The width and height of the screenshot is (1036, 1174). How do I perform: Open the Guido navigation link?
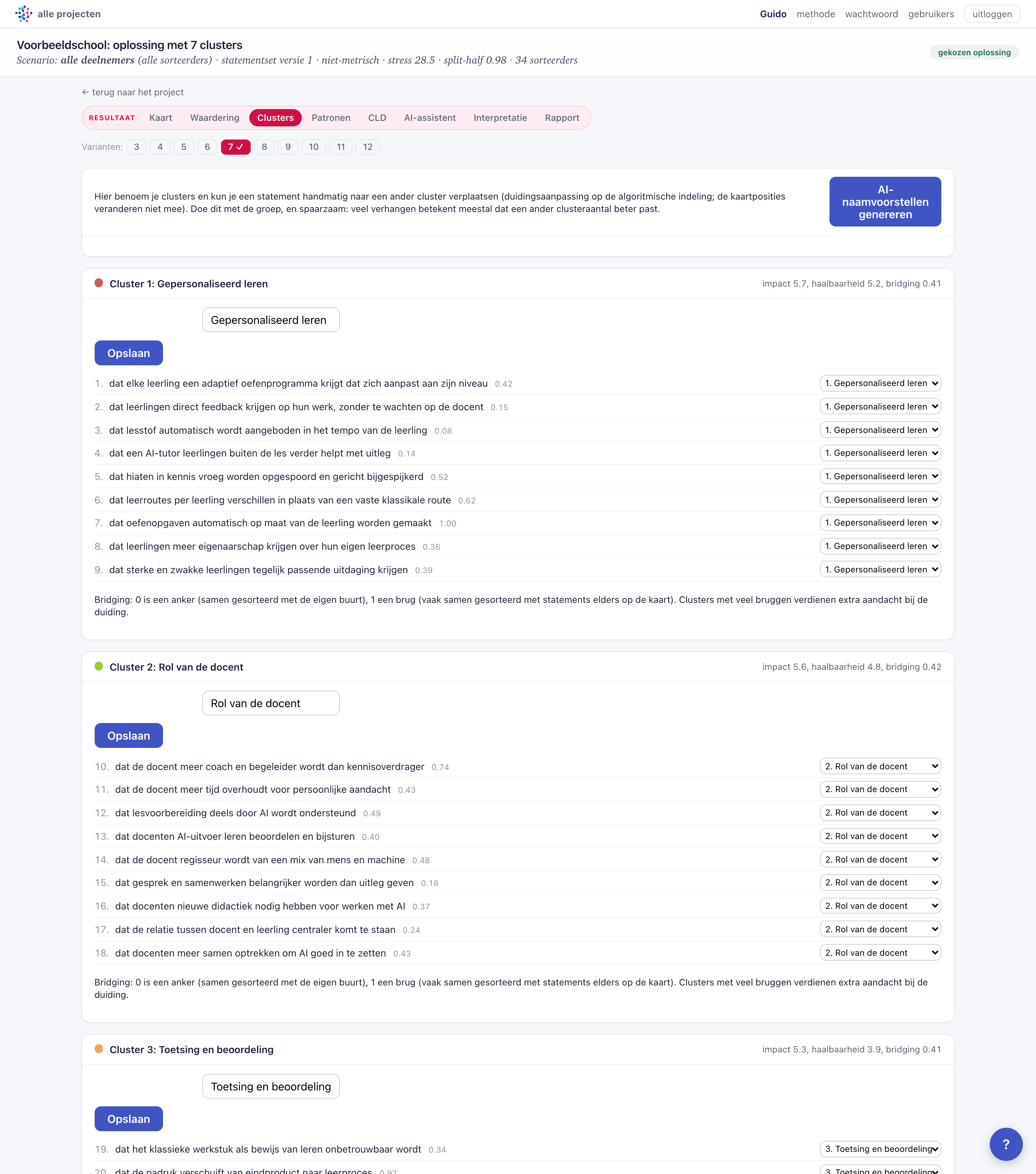[773, 14]
